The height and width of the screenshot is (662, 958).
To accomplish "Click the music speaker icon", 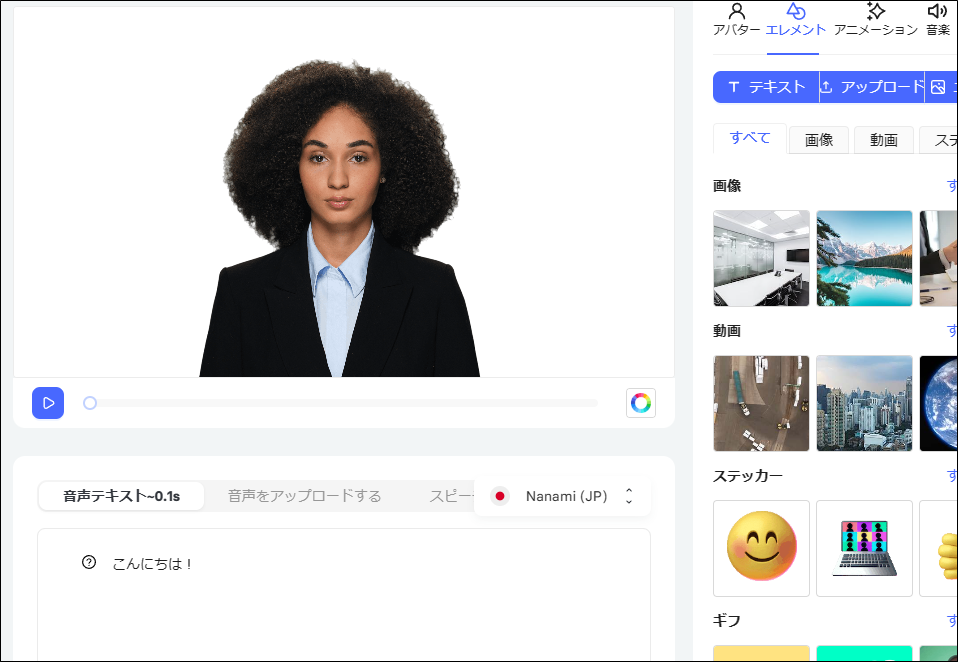I will [x=937, y=11].
